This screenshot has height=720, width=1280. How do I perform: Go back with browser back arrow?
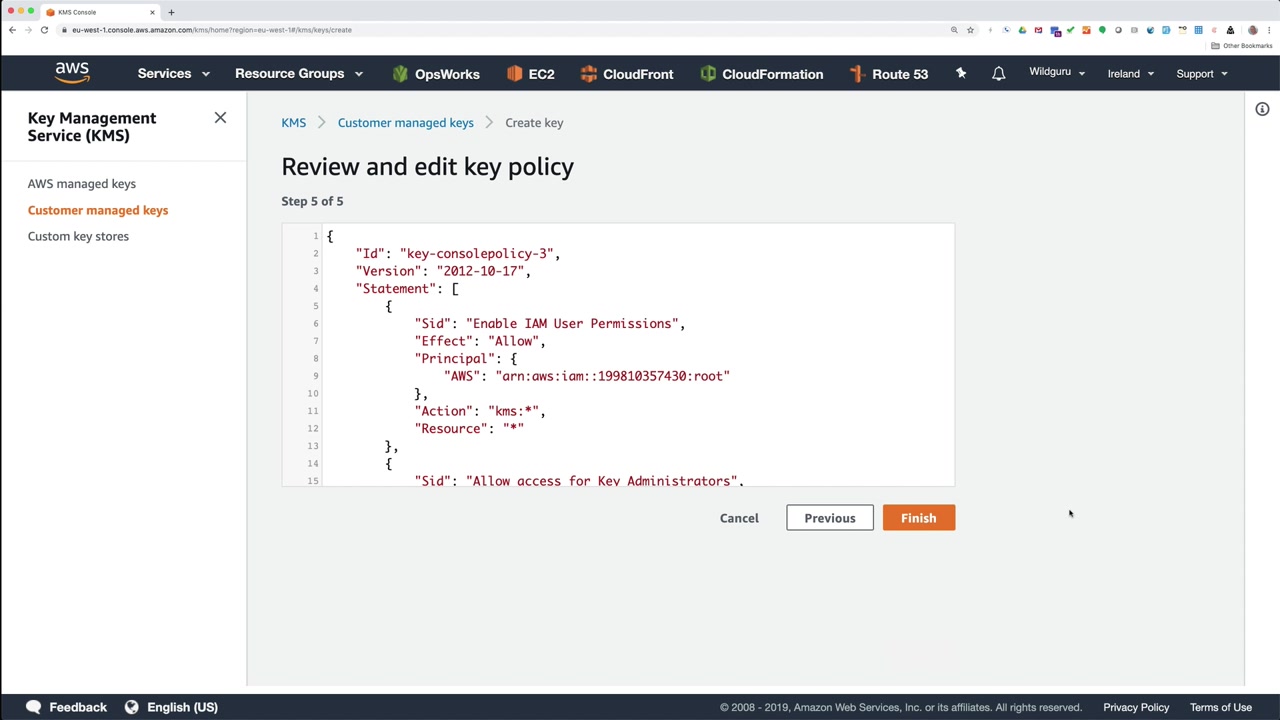click(12, 30)
